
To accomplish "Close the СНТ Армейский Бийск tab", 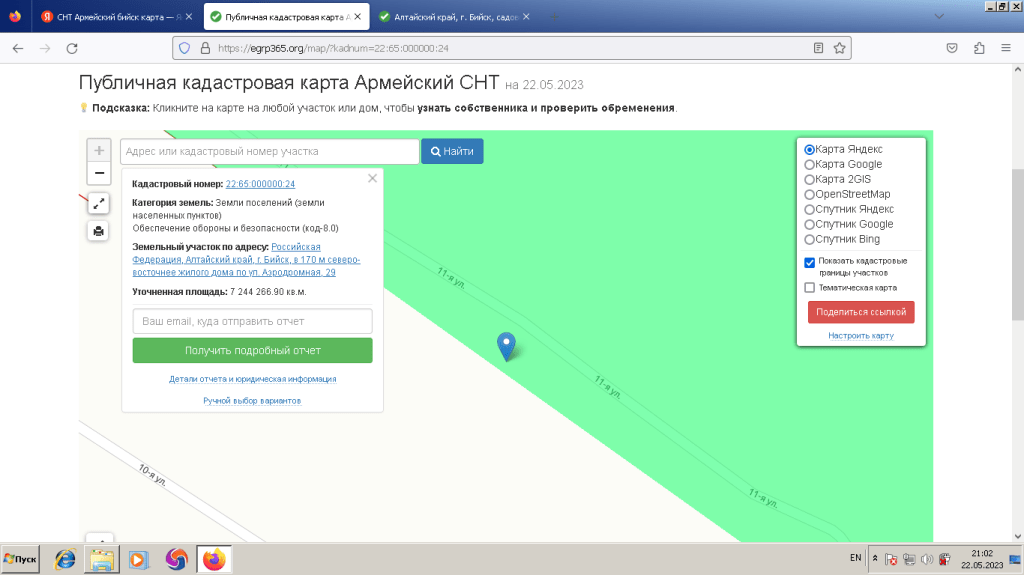I will click(189, 17).
